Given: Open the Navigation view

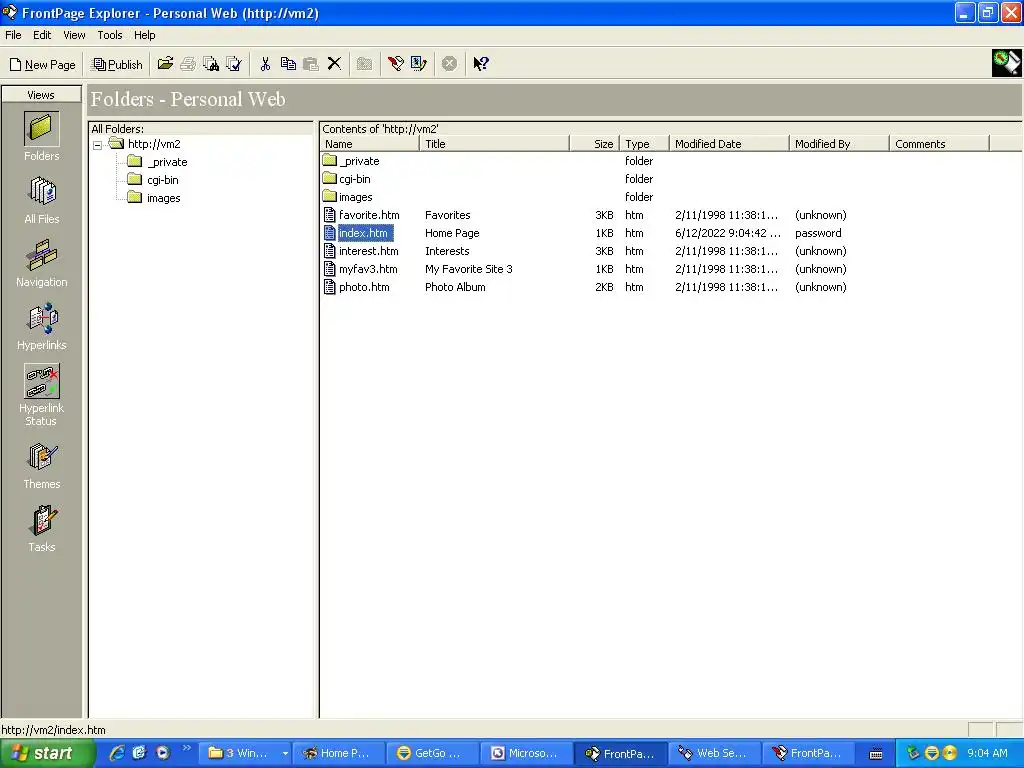Looking at the screenshot, I should click(42, 263).
